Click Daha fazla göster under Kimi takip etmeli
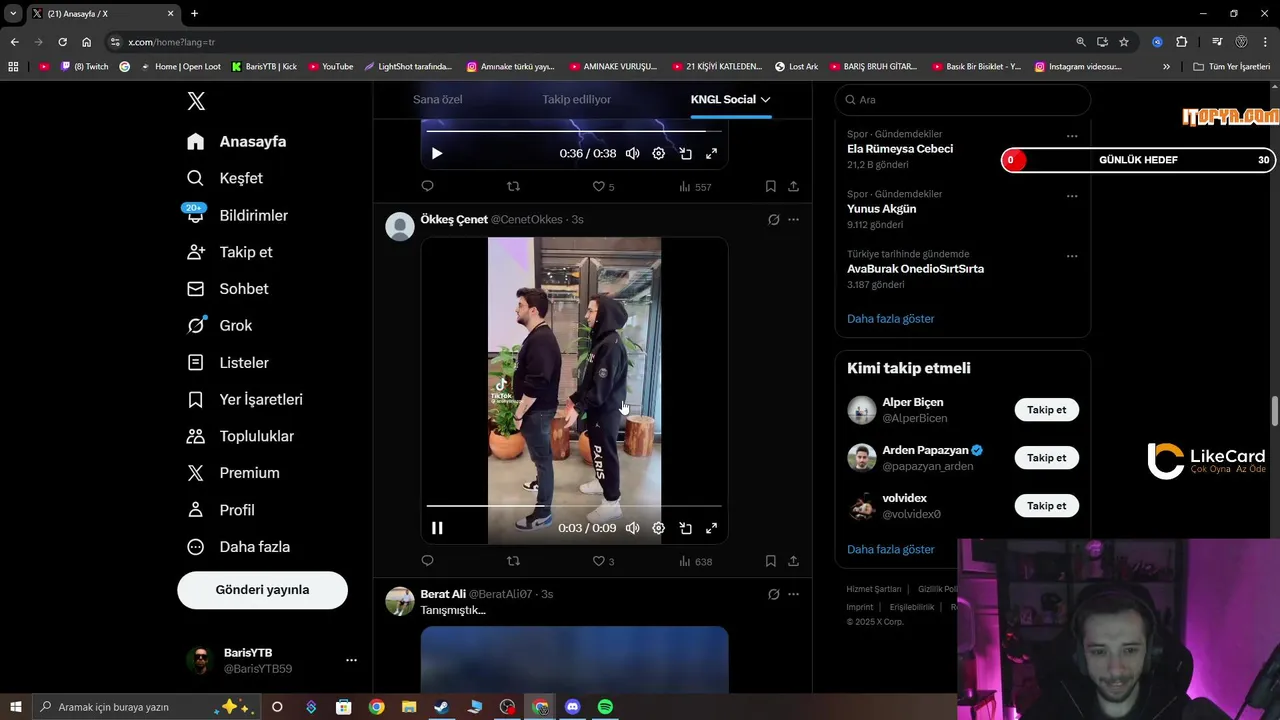The height and width of the screenshot is (720, 1280). point(890,550)
